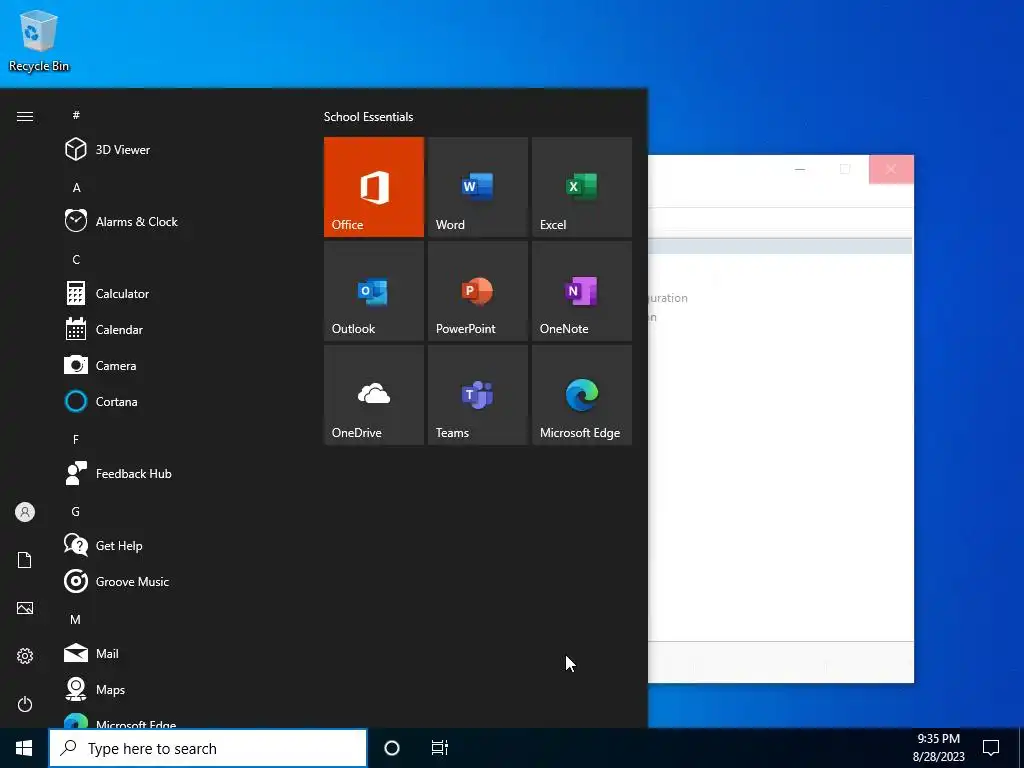
Task: Select the Recycle Bin desktop icon
Action: (39, 40)
